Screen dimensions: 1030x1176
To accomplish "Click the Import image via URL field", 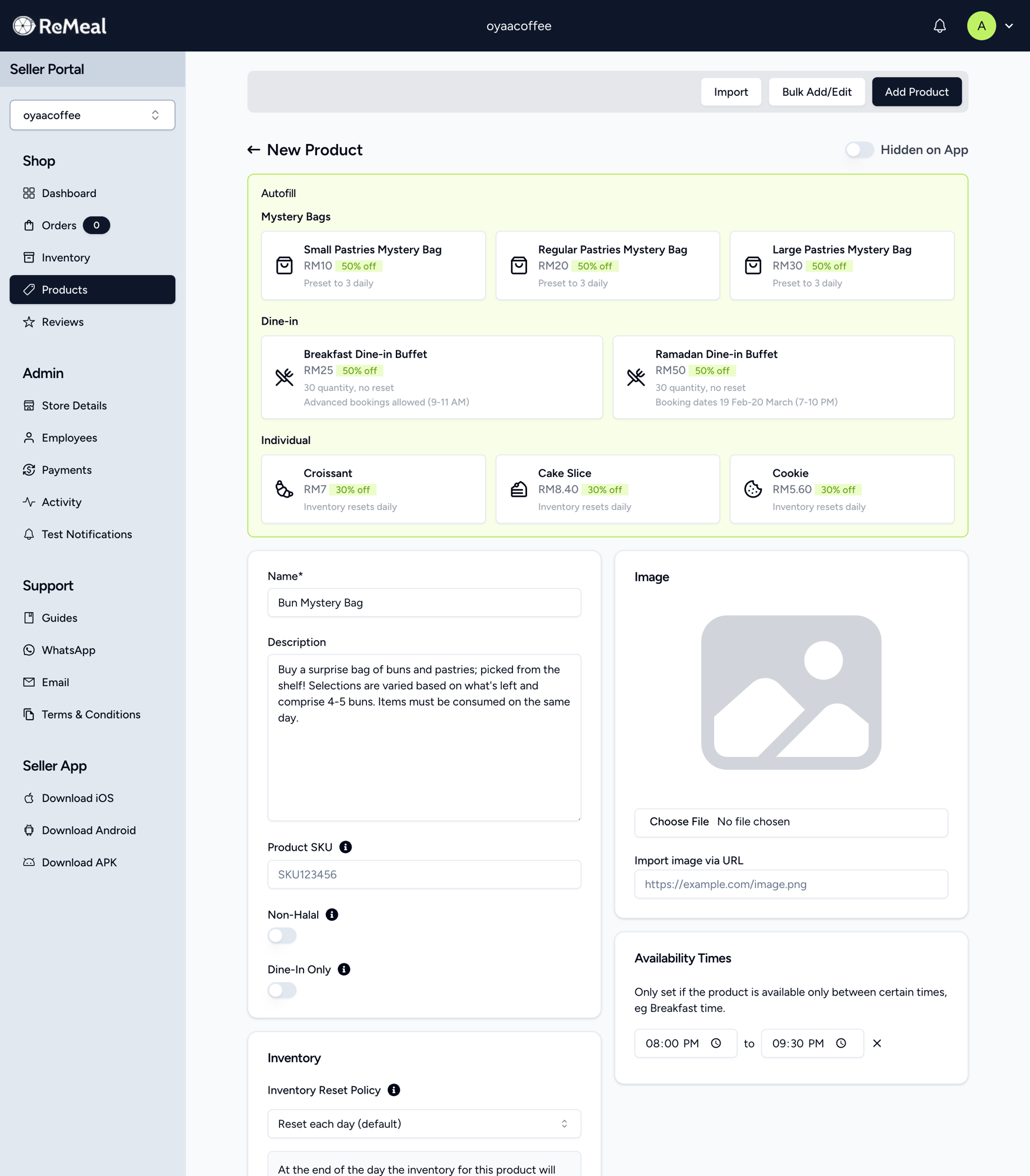I will pos(791,884).
